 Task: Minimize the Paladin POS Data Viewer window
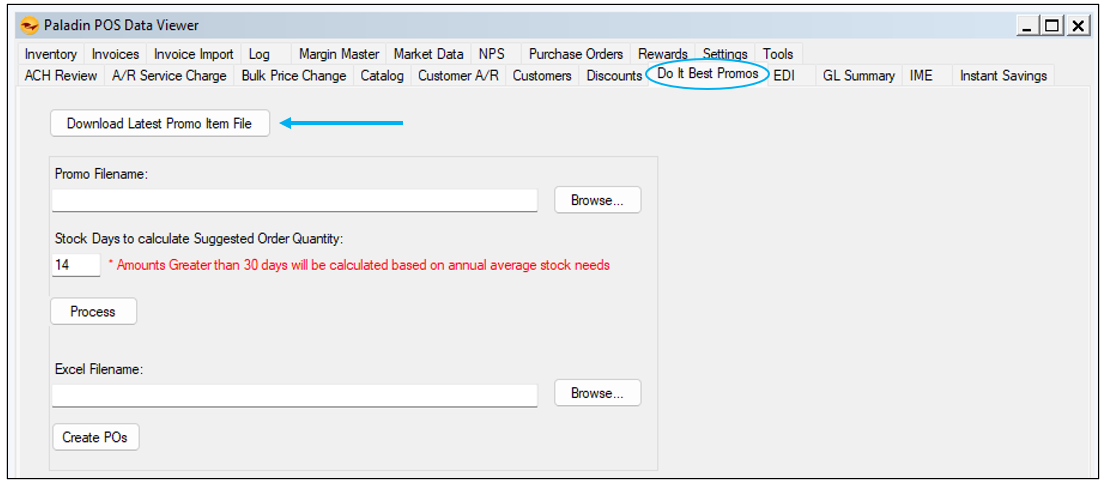(1027, 26)
